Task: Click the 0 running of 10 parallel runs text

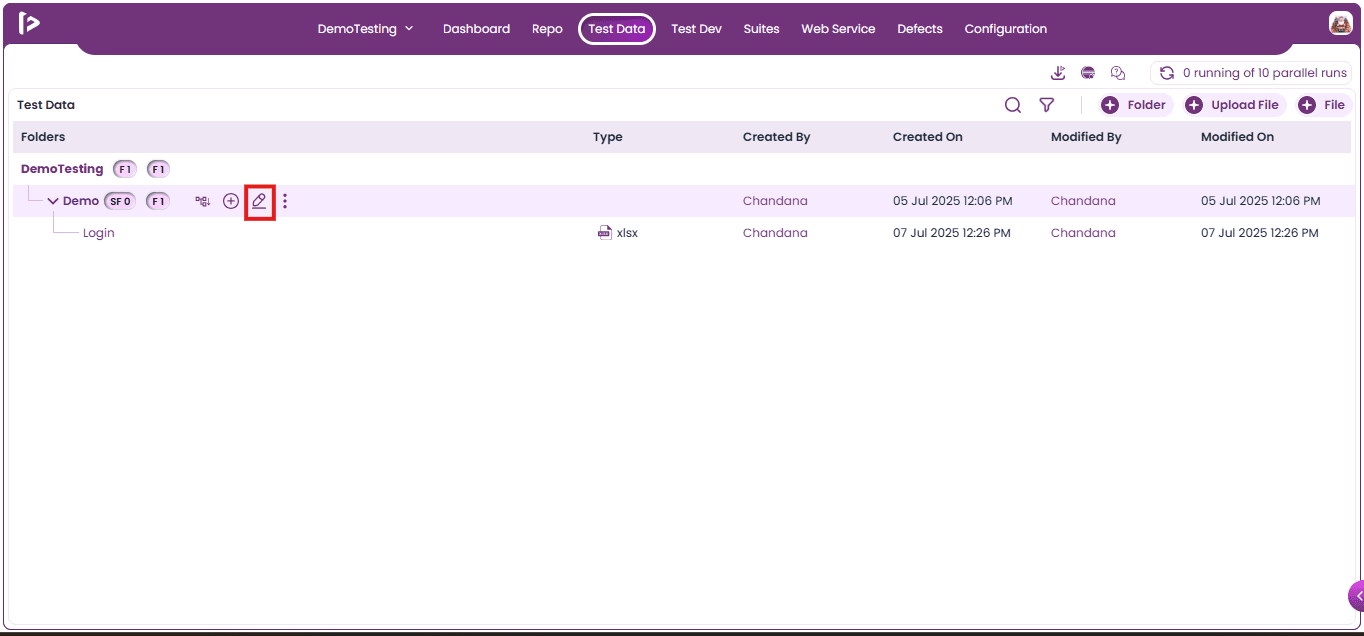Action: [1265, 73]
